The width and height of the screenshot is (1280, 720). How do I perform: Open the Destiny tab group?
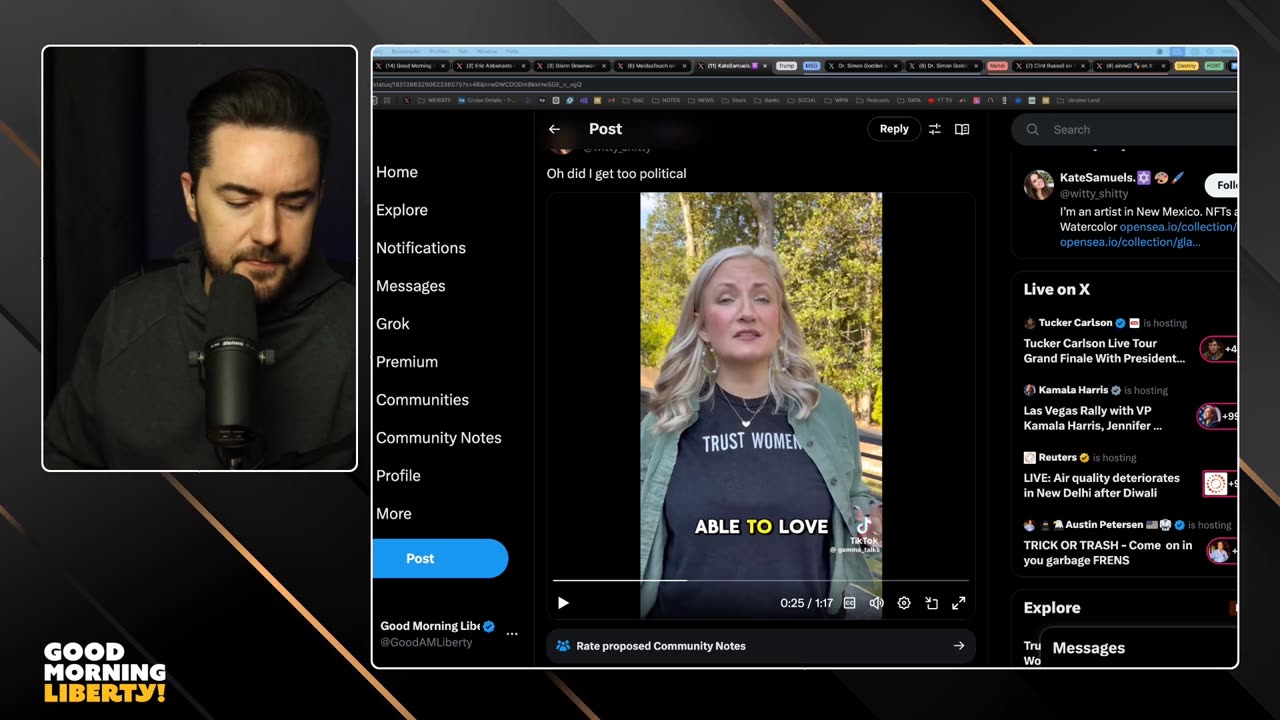(x=1186, y=66)
